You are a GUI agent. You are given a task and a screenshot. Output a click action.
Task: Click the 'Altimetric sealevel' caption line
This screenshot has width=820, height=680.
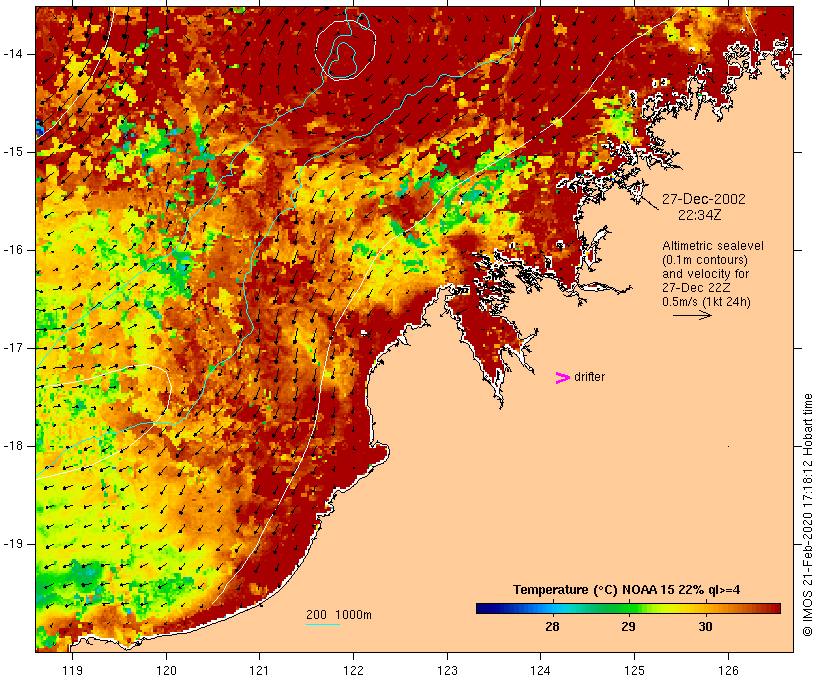[x=713, y=246]
